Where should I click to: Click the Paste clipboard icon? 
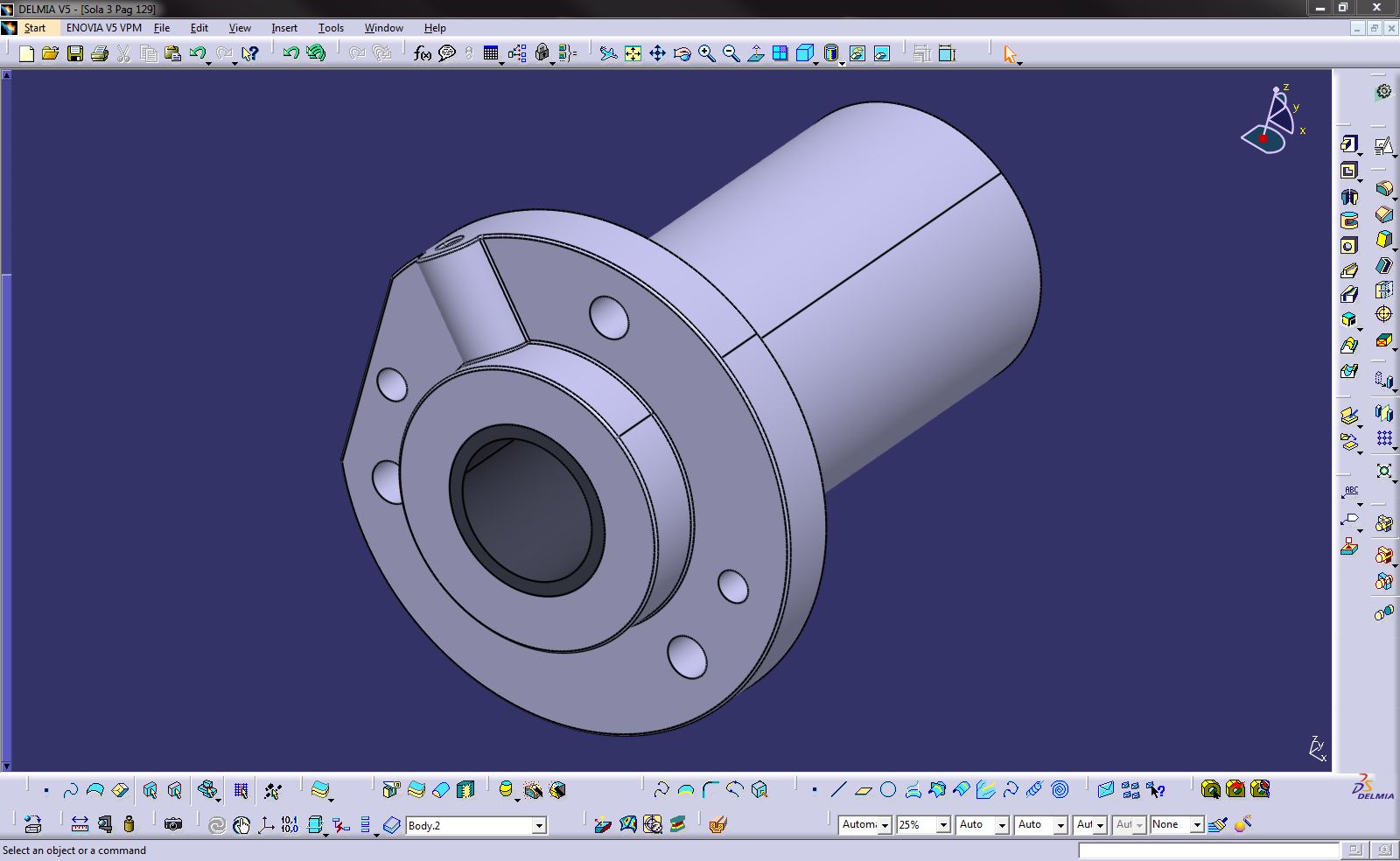[x=172, y=53]
